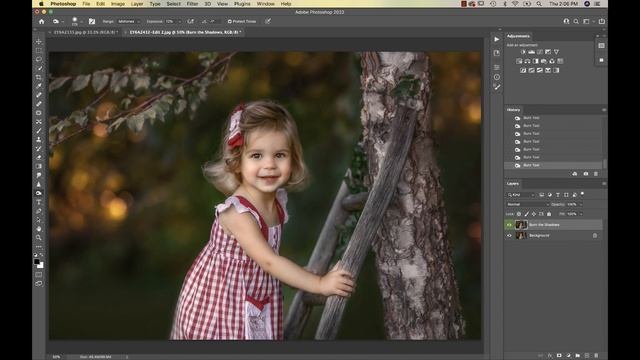This screenshot has width=640, height=360.
Task: Add an Invert adjustment
Action: click(x=523, y=70)
